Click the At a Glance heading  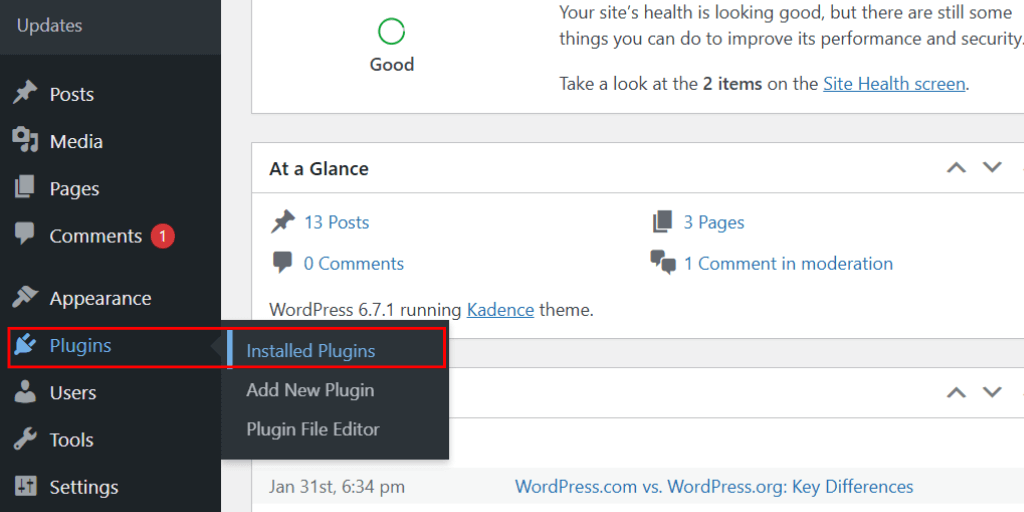tap(319, 168)
